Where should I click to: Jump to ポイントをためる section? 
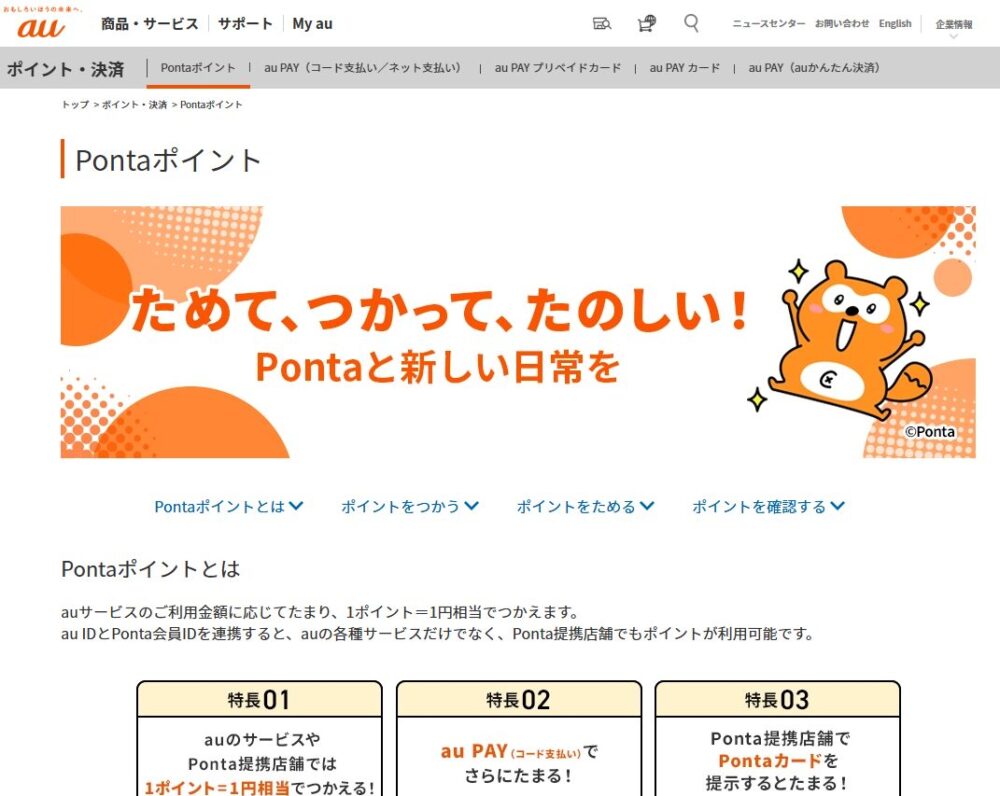[x=585, y=506]
